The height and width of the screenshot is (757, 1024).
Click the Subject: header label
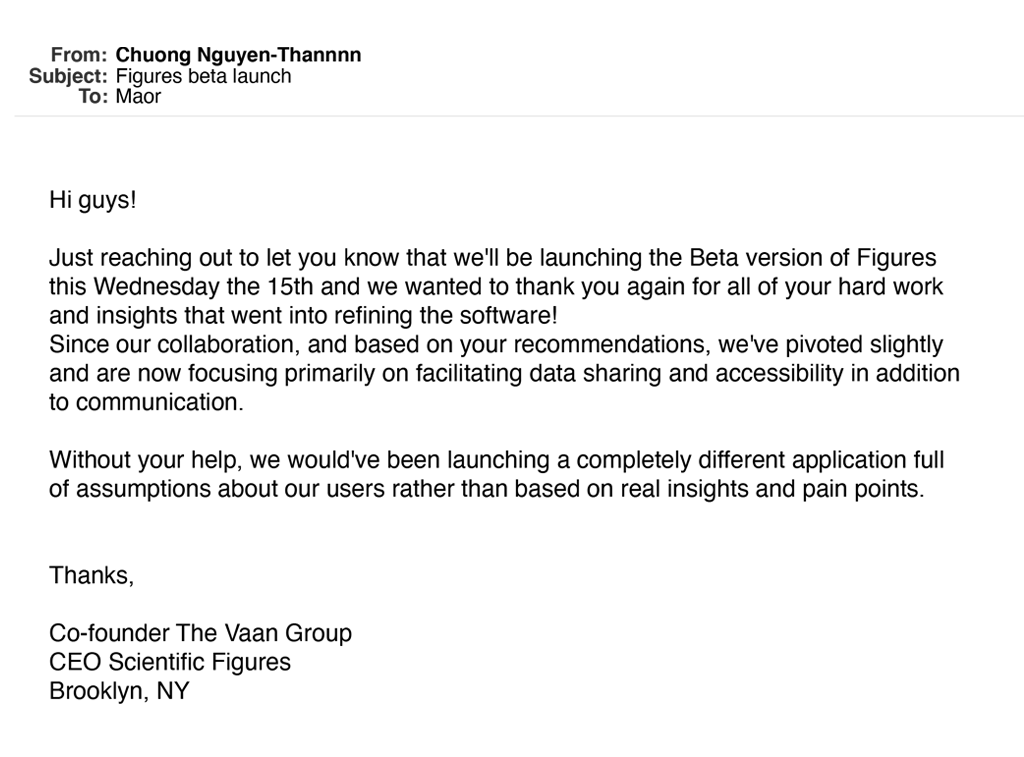tap(68, 76)
